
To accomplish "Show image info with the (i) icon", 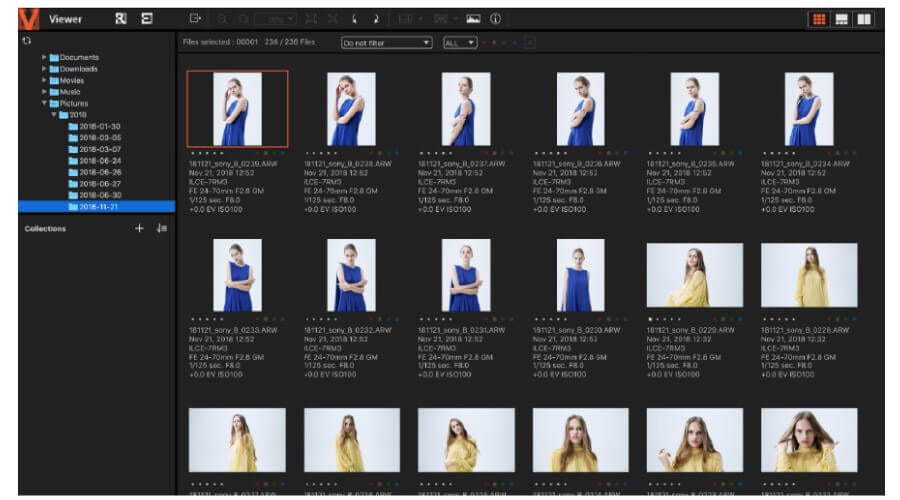I will [495, 19].
